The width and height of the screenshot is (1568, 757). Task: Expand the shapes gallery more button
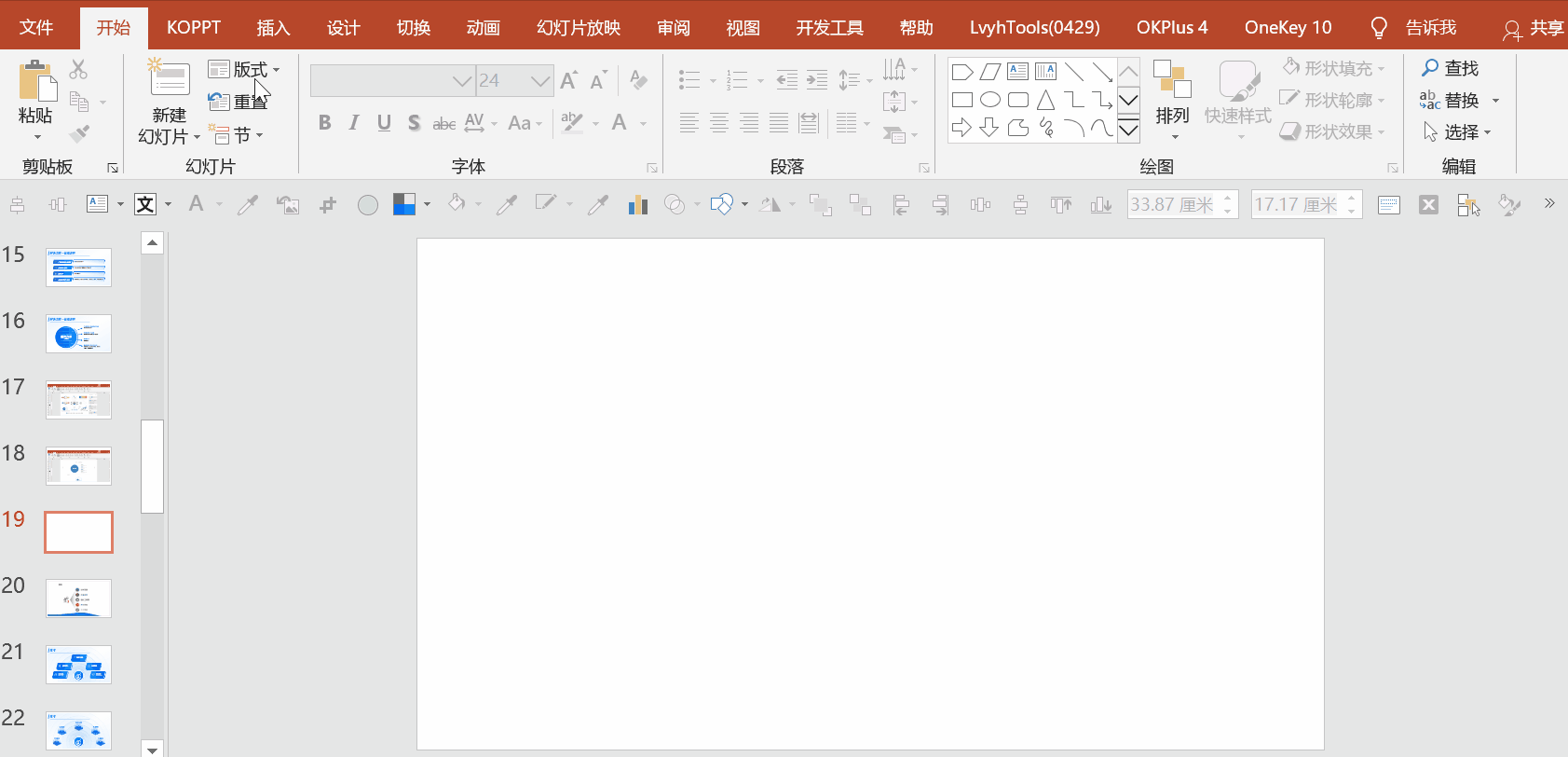point(1128,130)
